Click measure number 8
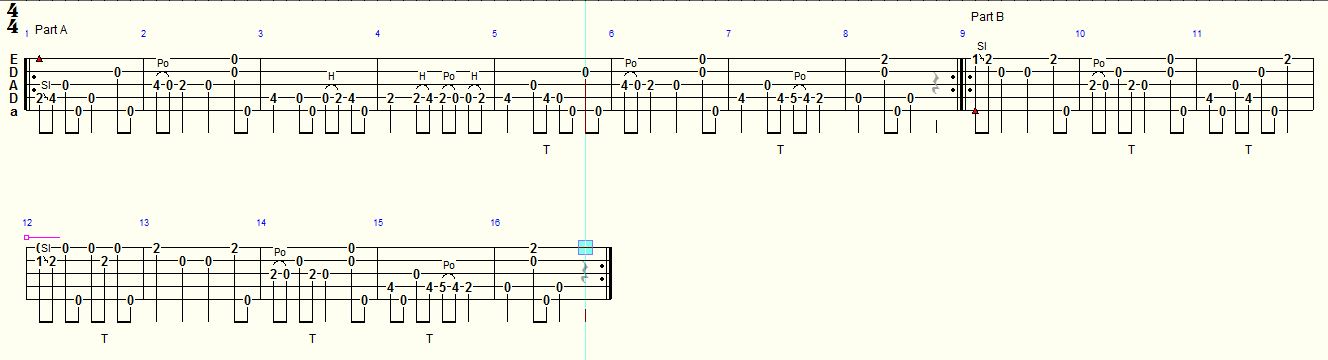Viewport: 1328px width, 360px height. coord(845,34)
